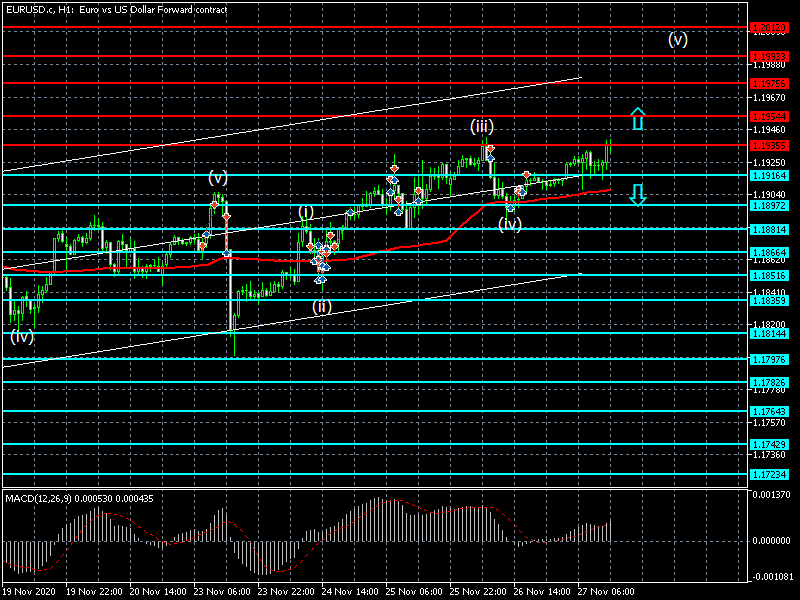Click the cyan 1.18664 price level tag
Viewport: 800px width, 600px height.
click(769, 253)
